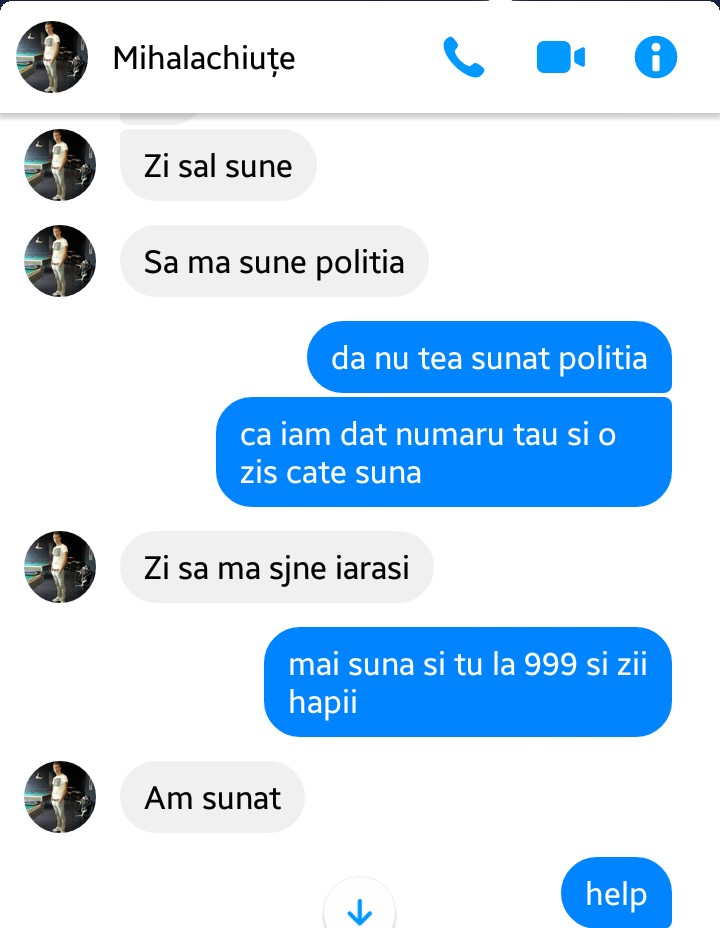Tap the contact name Mihalachiuțe

tap(204, 58)
